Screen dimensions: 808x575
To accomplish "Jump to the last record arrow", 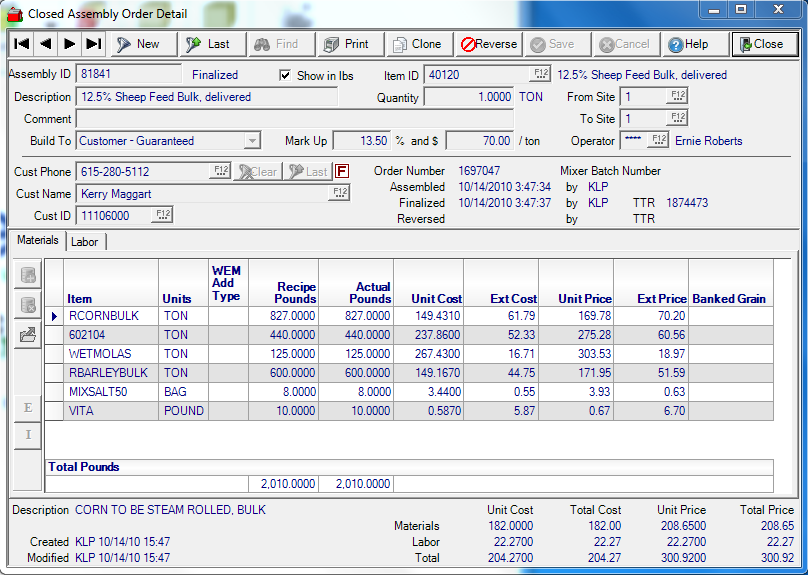I will tap(93, 44).
